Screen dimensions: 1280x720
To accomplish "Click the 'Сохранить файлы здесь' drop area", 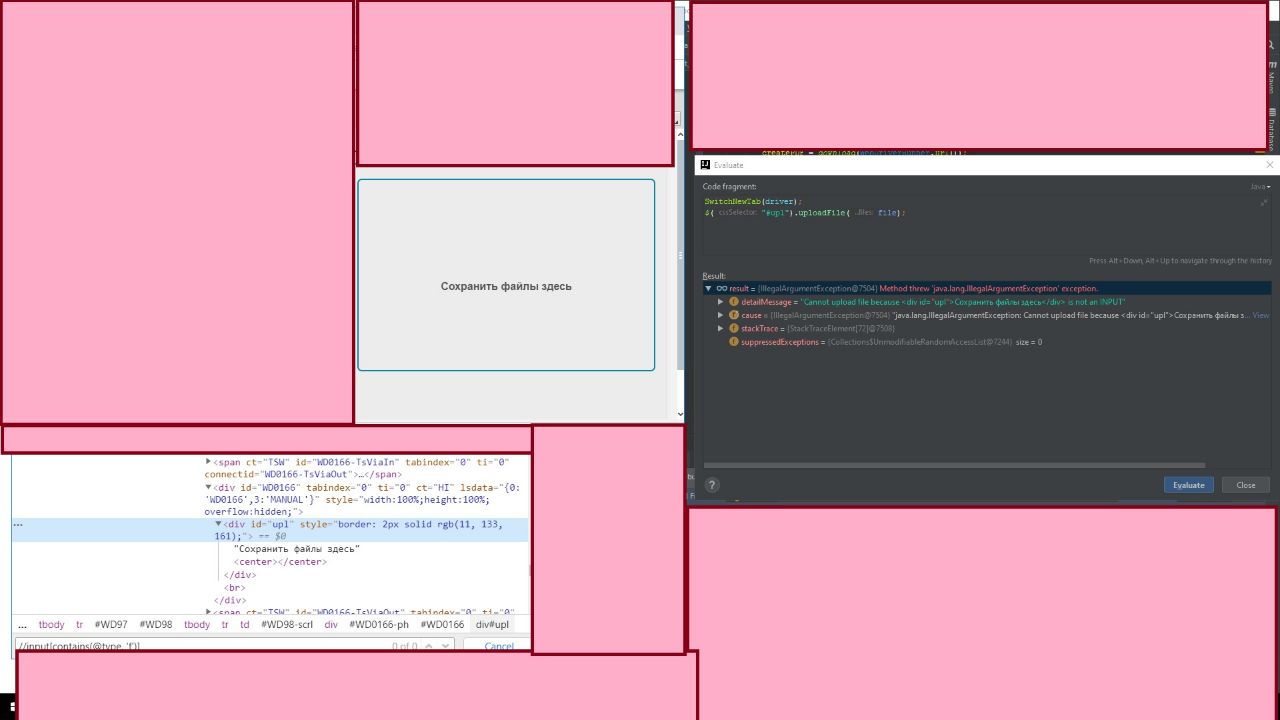I will [506, 275].
